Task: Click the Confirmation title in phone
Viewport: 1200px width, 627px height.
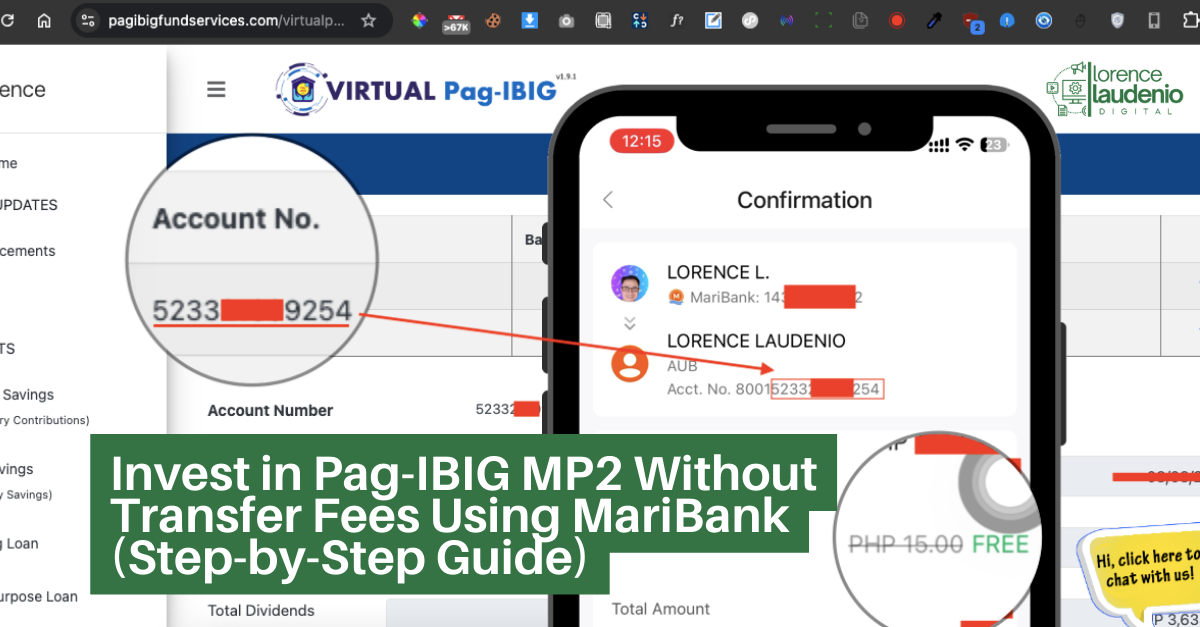Action: click(804, 200)
